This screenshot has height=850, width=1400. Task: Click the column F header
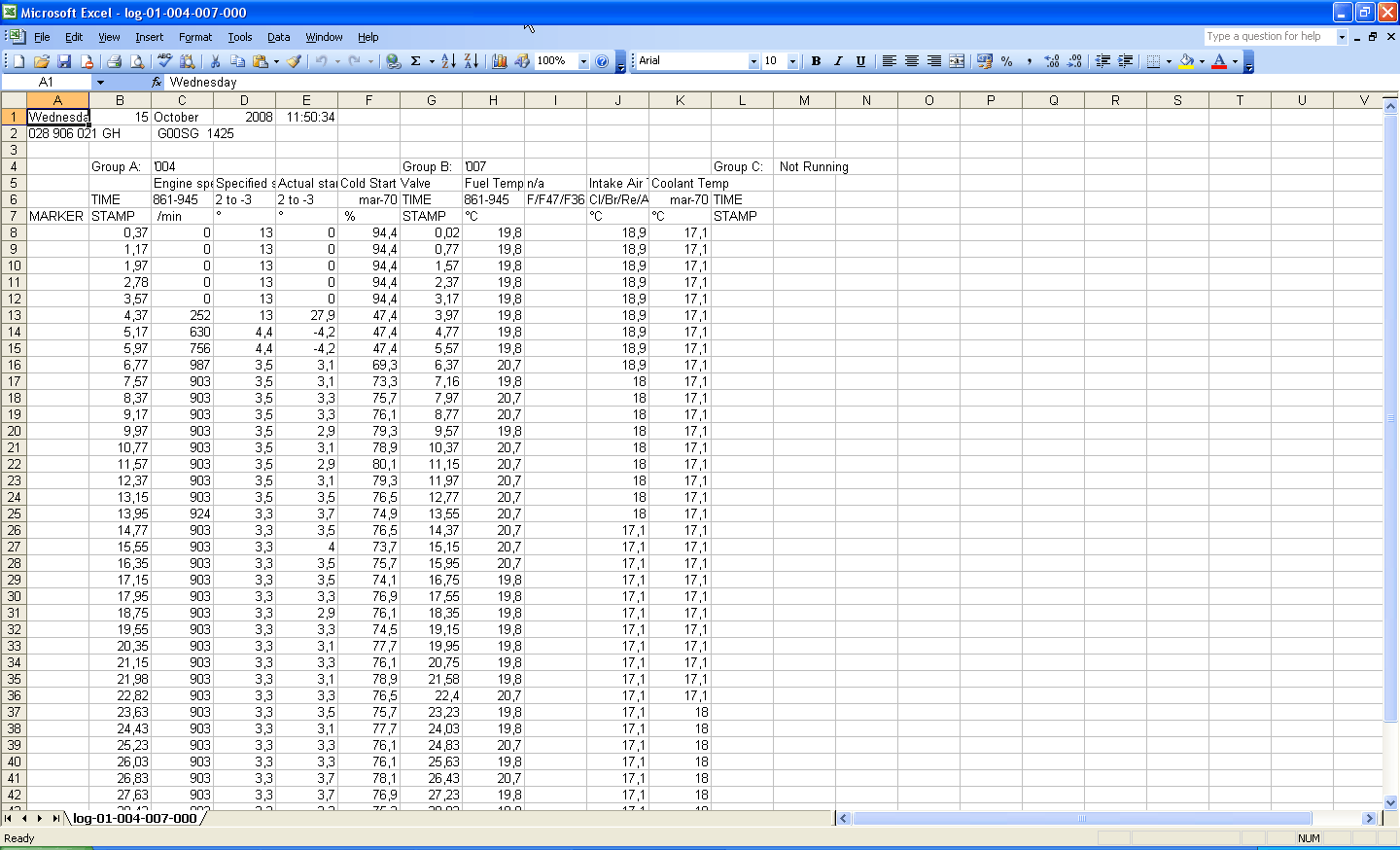pos(368,100)
